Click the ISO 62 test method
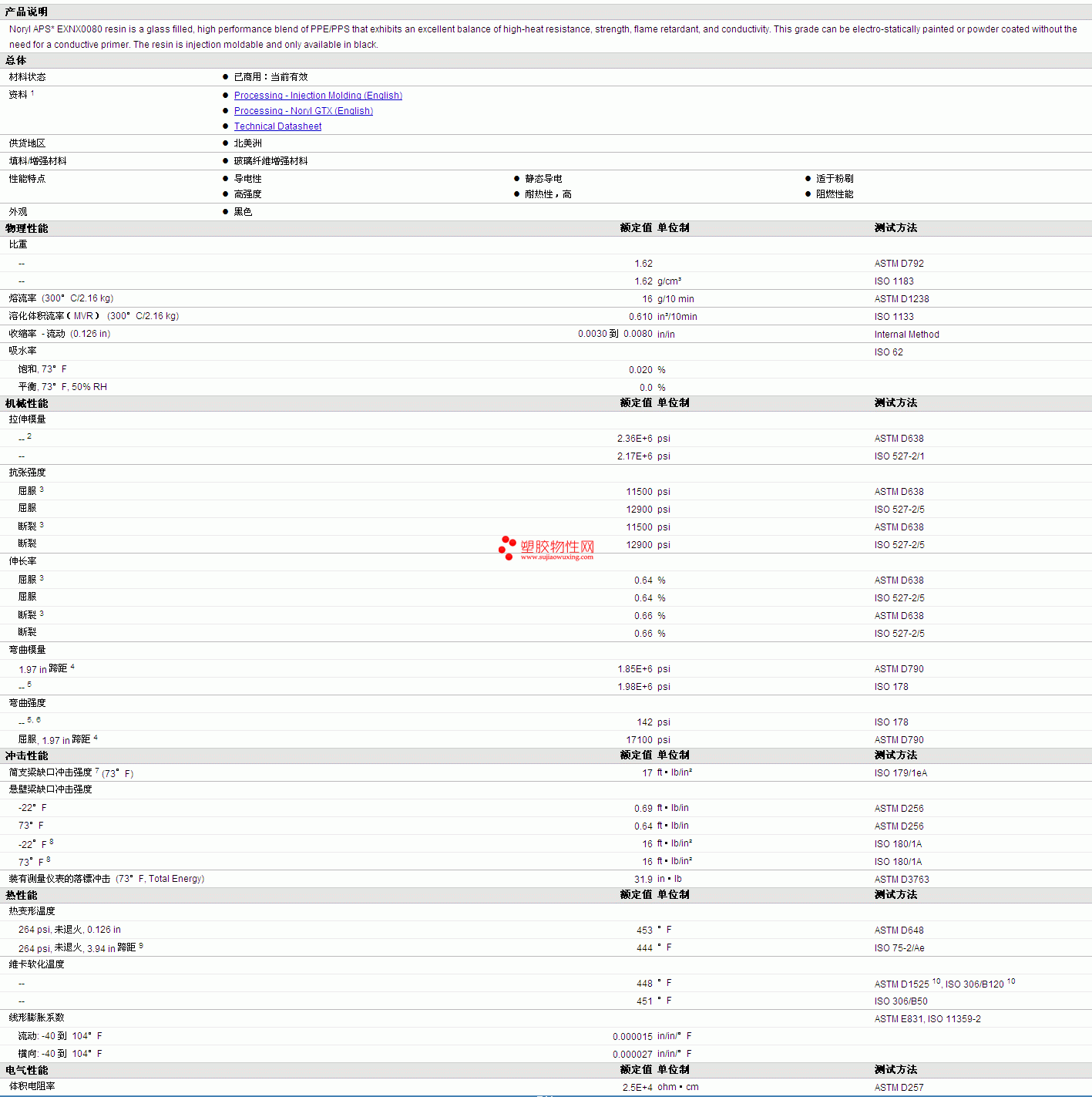Viewport: 1092px width, 1097px height. pyautogui.click(x=889, y=352)
